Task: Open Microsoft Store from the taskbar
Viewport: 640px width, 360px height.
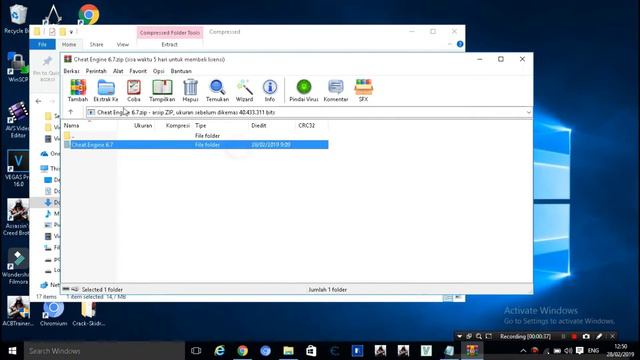Action: [x=311, y=351]
